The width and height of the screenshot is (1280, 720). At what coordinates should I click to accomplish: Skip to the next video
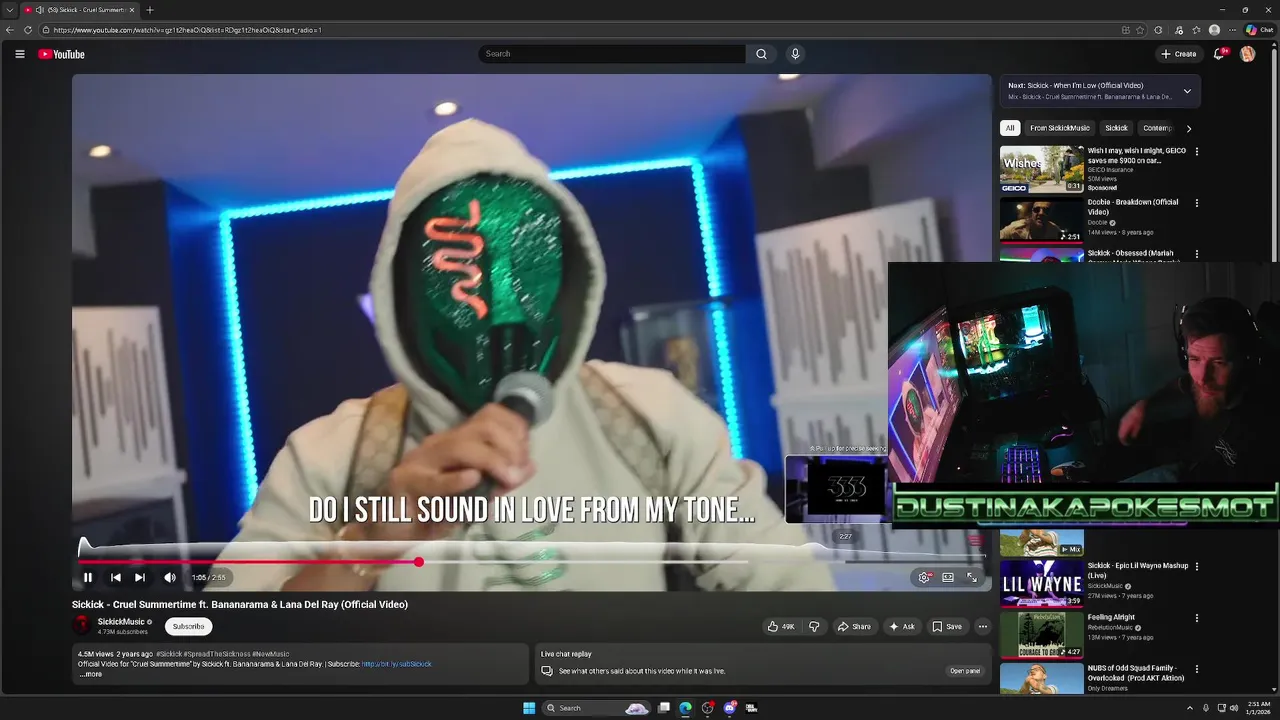(x=140, y=577)
